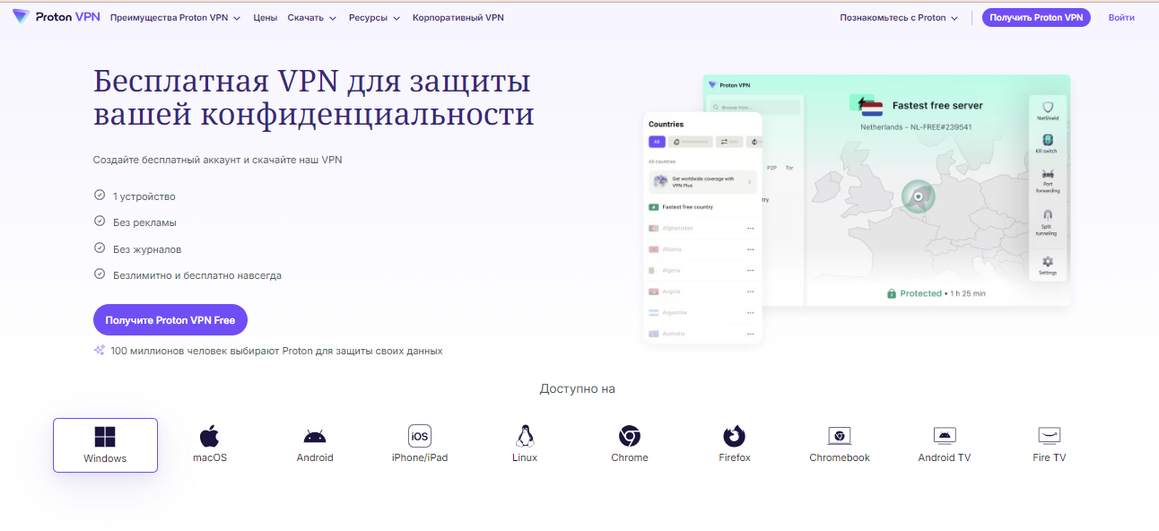Screen dimensions: 1159x531
Task: Click the Fastest free server title
Action: pos(937,106)
